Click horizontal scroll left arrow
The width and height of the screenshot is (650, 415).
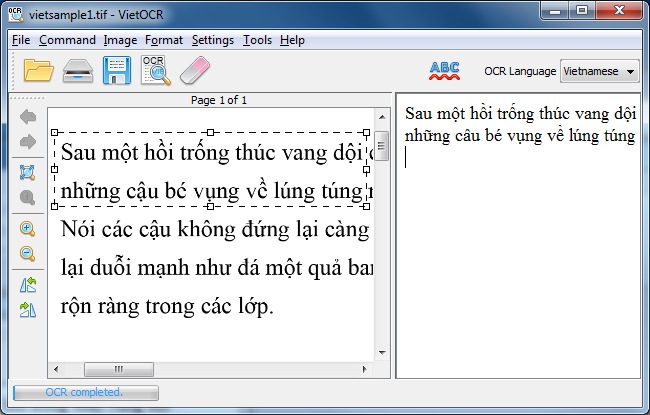click(x=56, y=369)
